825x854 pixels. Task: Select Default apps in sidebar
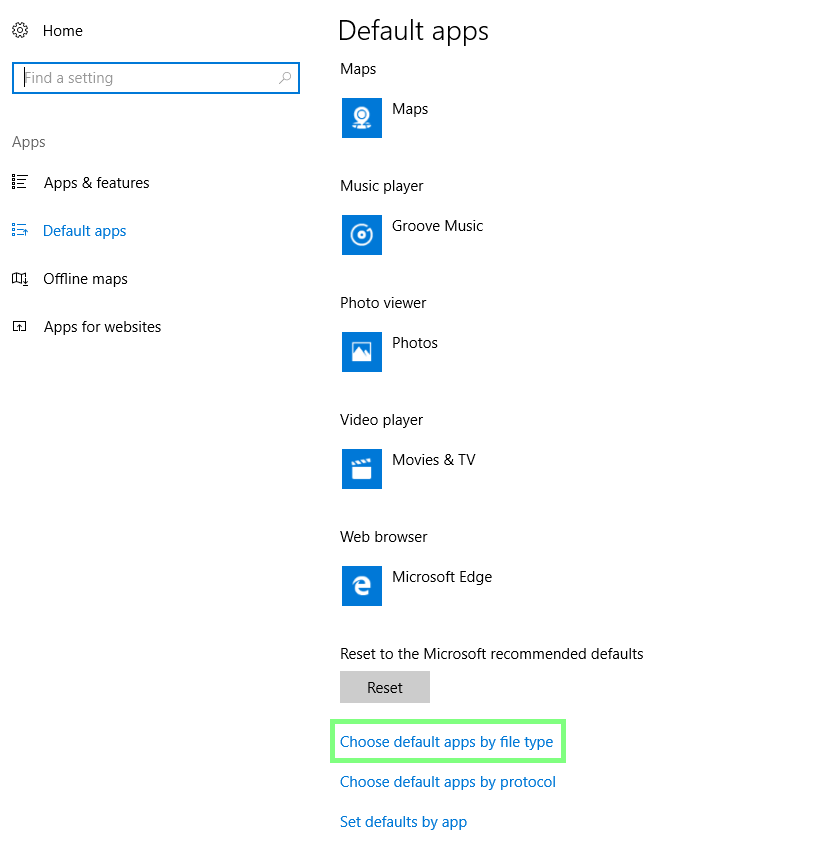pos(84,231)
